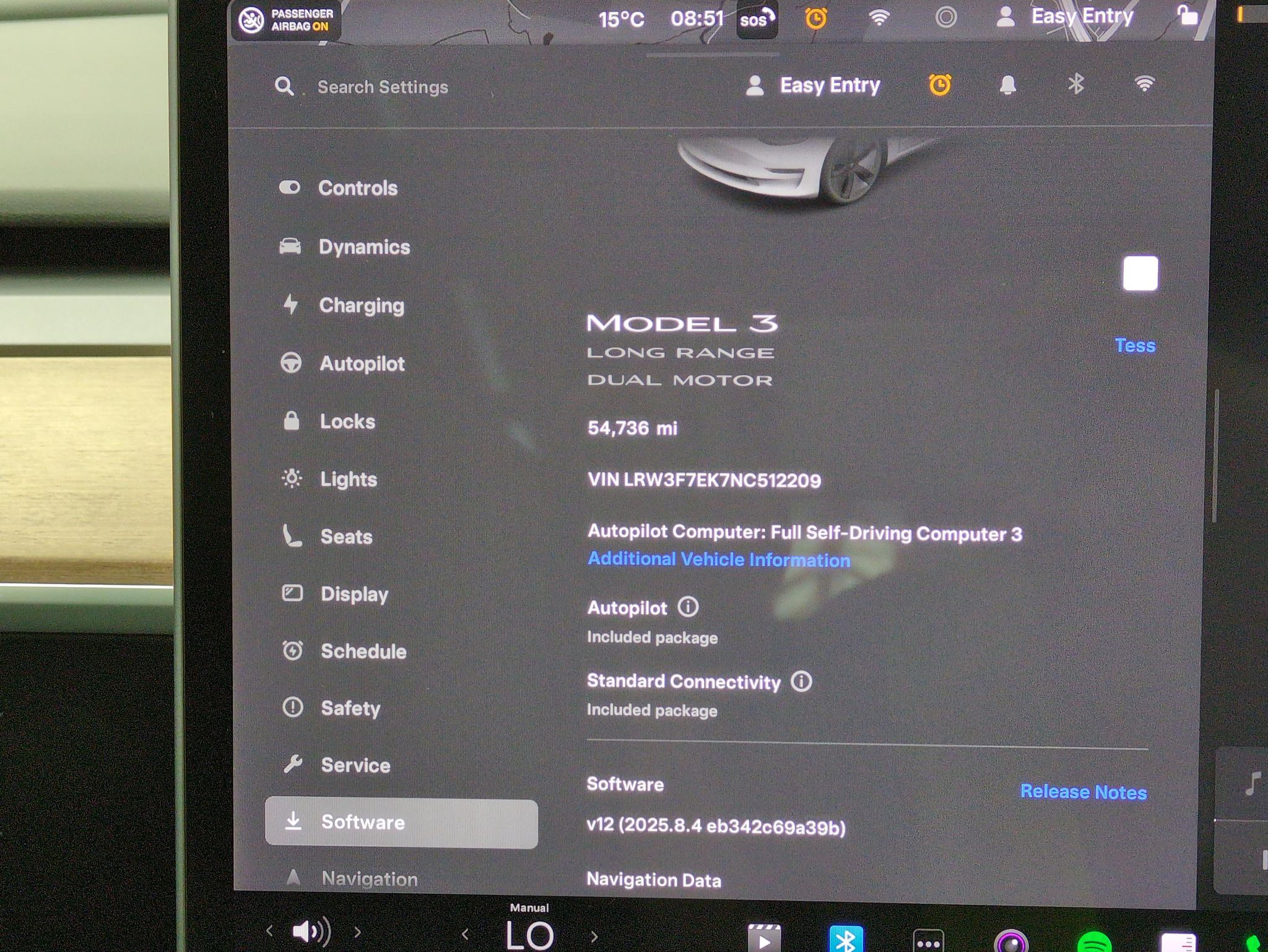Raise cabin temperature with right chevron

(x=594, y=936)
